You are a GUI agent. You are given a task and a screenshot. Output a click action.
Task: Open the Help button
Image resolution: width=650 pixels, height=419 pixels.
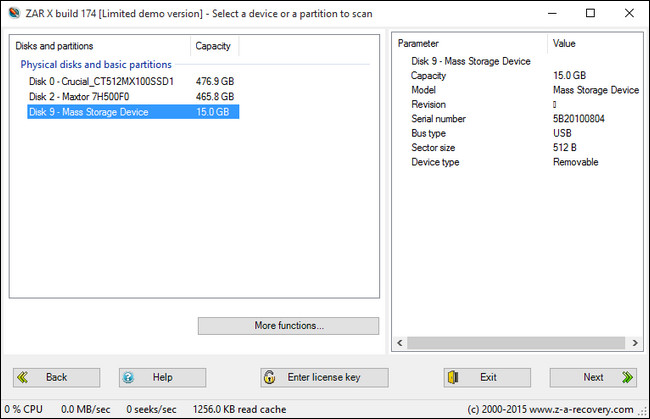(162, 378)
